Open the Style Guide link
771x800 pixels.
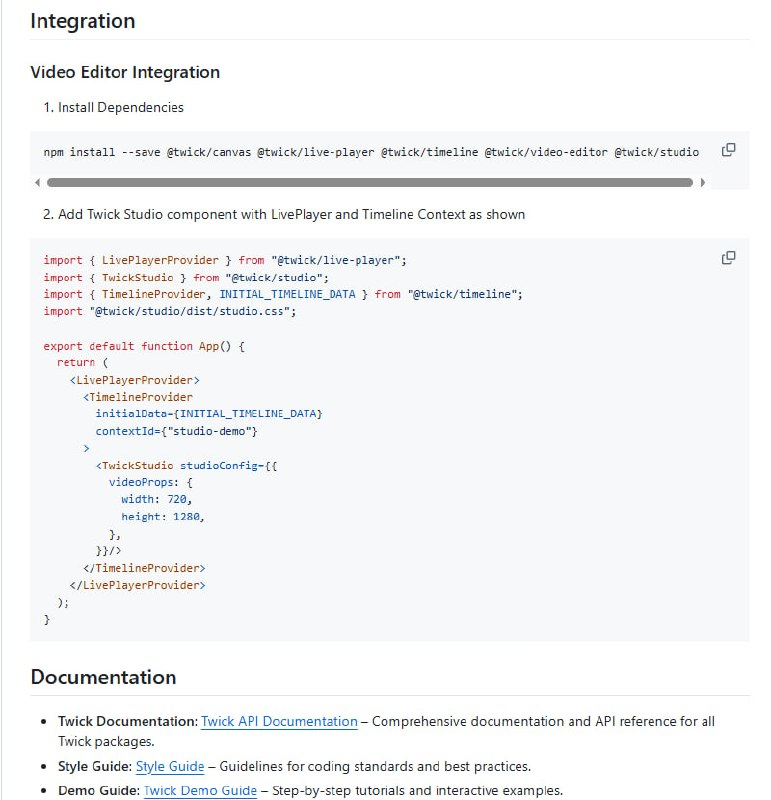click(x=170, y=766)
